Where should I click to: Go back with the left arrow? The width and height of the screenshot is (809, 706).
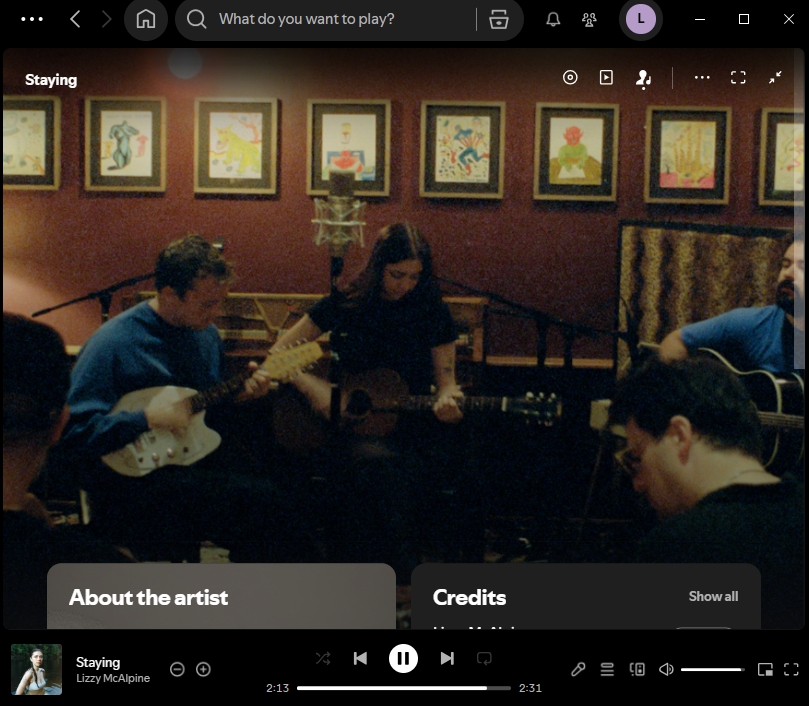click(75, 19)
